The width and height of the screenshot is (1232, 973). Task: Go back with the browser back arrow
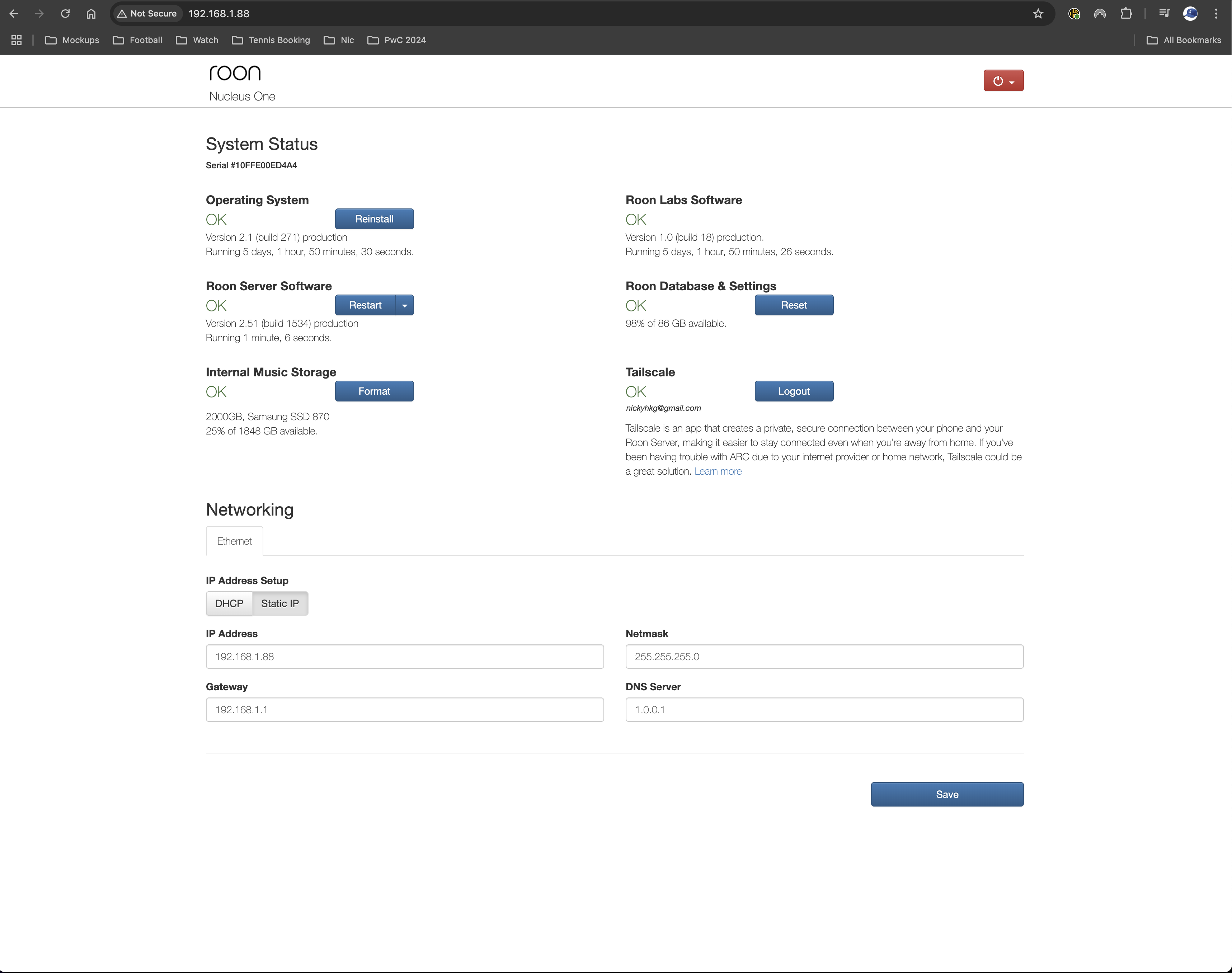pos(14,14)
